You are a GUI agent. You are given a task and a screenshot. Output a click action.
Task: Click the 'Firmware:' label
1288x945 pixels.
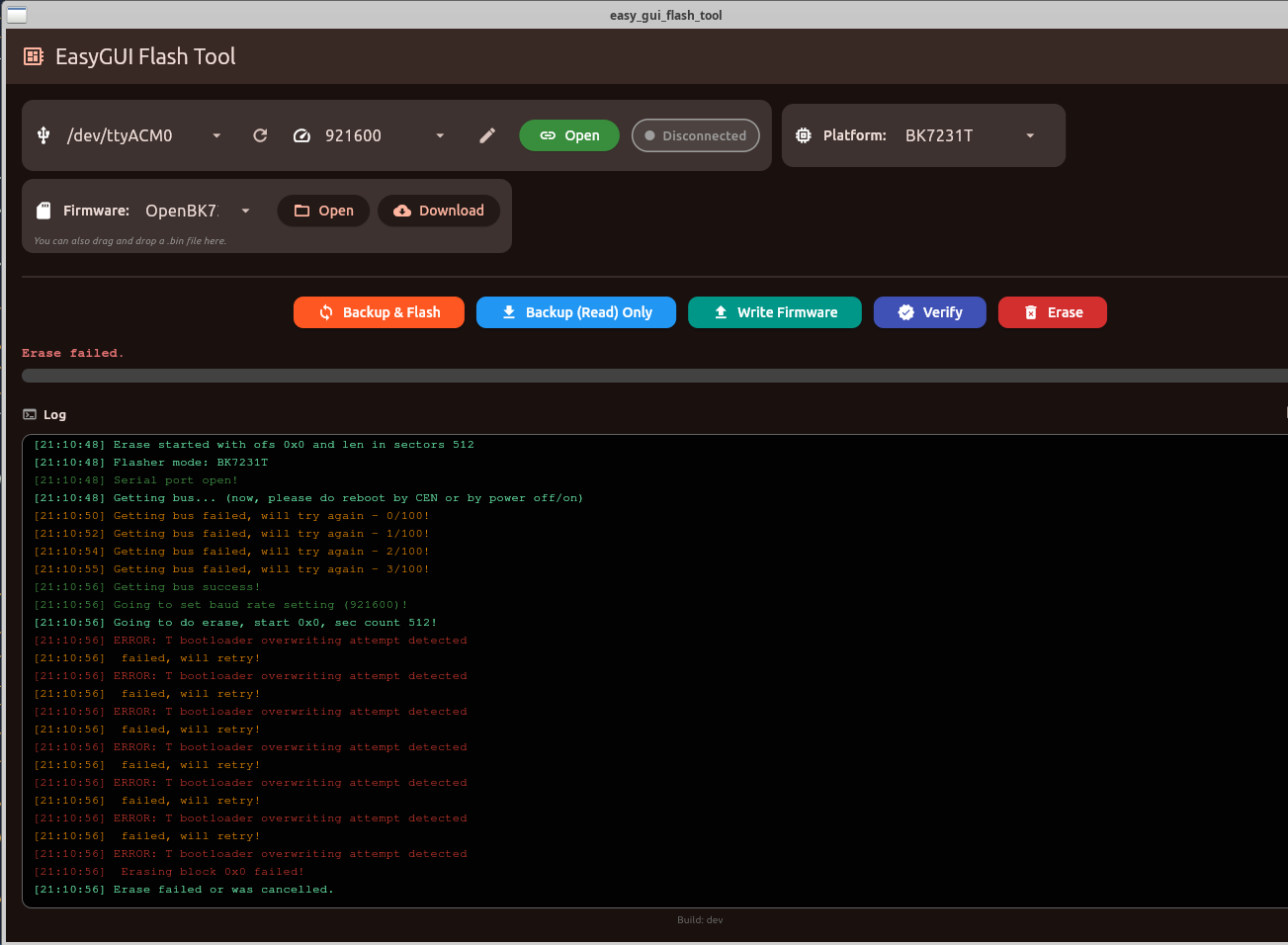click(96, 211)
